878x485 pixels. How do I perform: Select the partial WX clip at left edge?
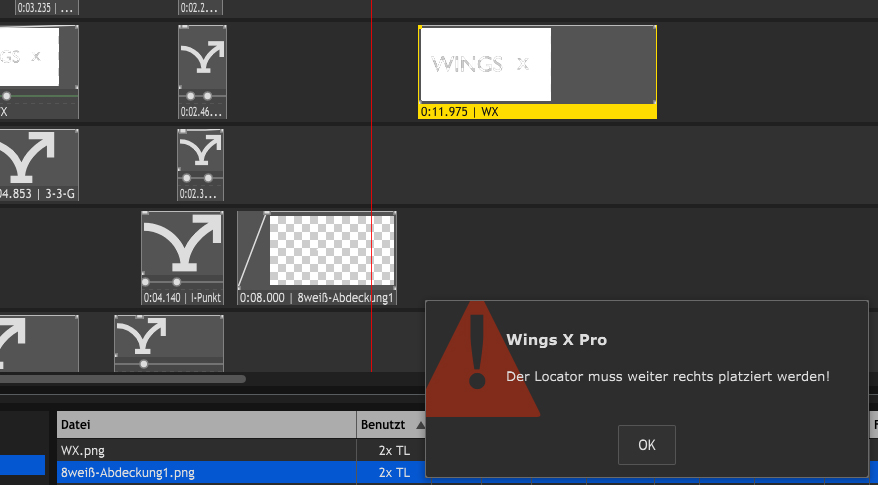(39, 72)
